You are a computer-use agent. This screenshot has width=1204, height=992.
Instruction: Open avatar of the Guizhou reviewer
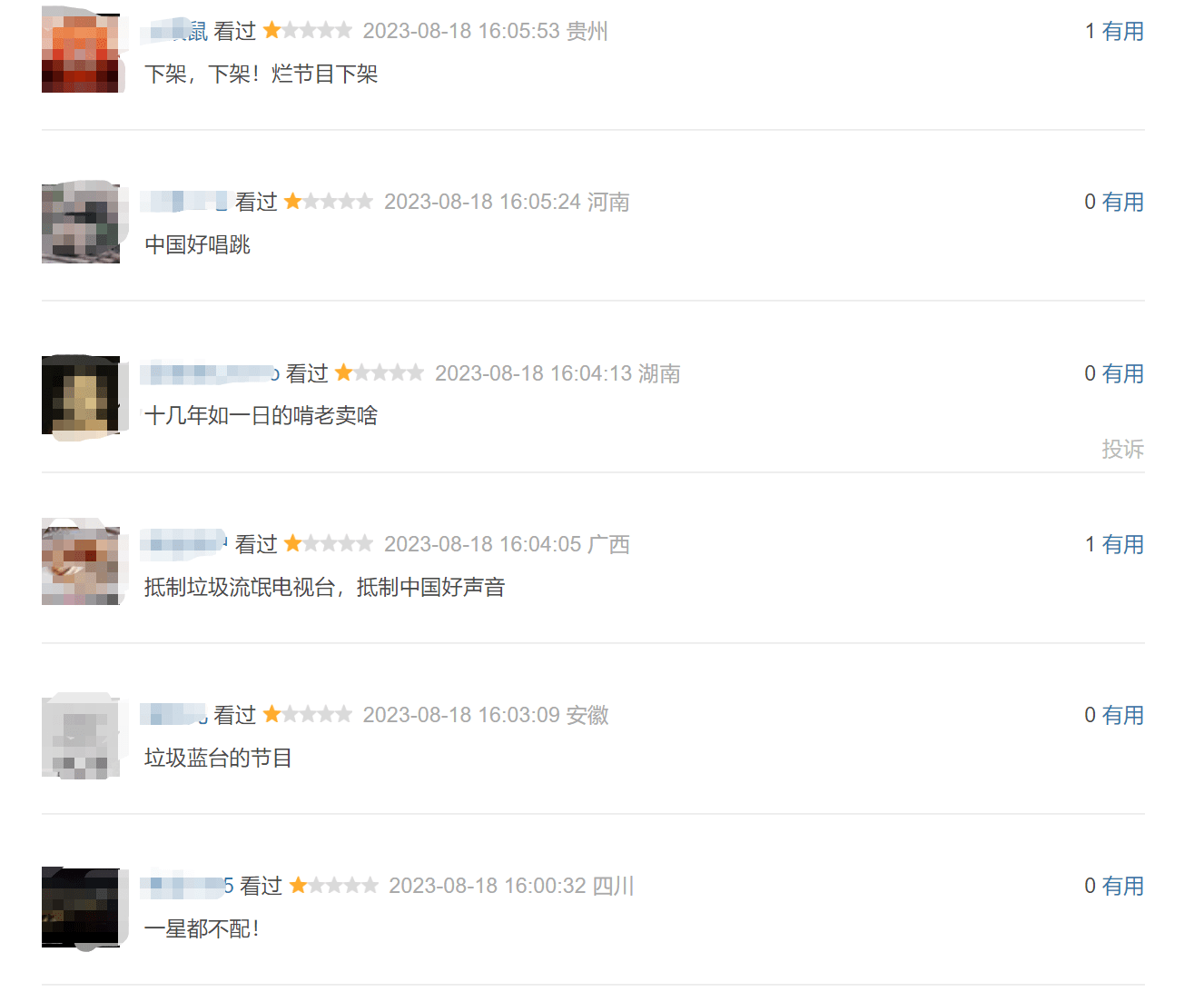[x=81, y=53]
